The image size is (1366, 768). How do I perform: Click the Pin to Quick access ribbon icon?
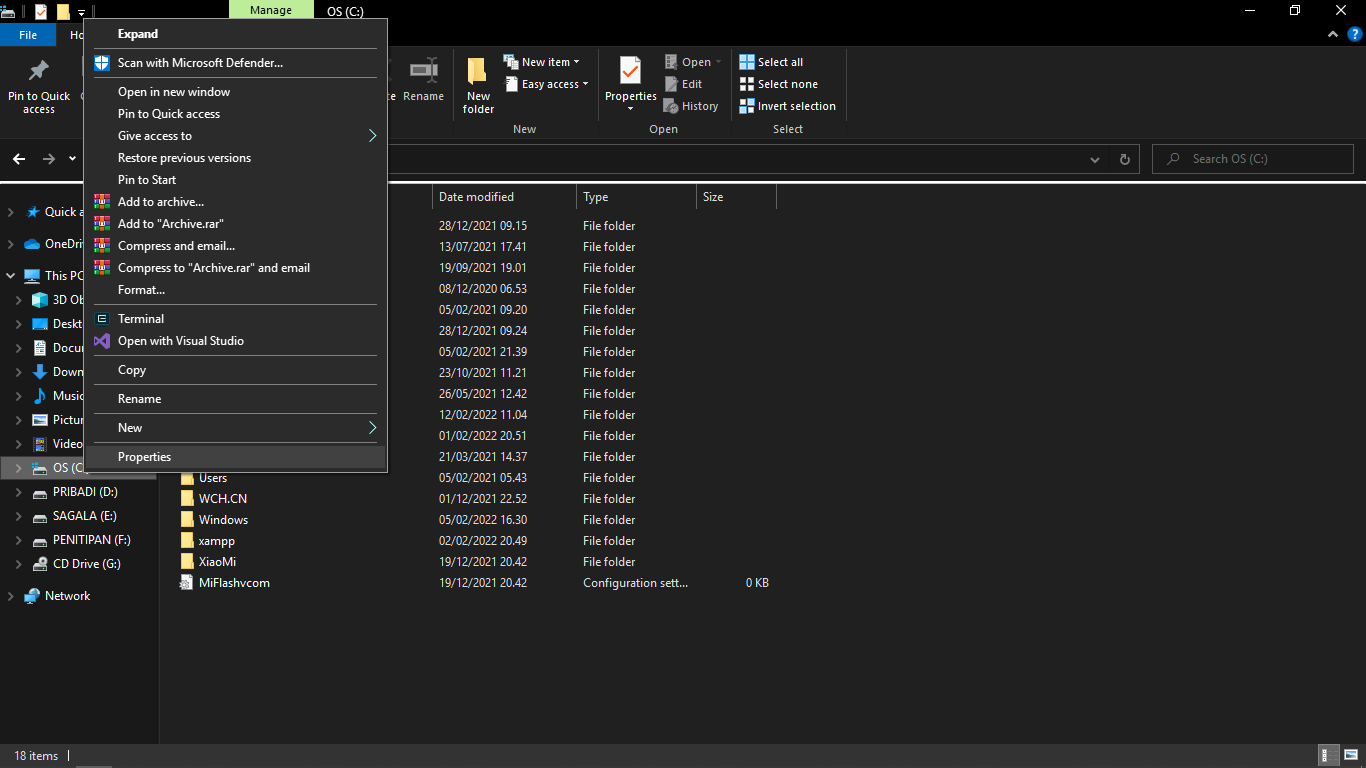click(39, 70)
